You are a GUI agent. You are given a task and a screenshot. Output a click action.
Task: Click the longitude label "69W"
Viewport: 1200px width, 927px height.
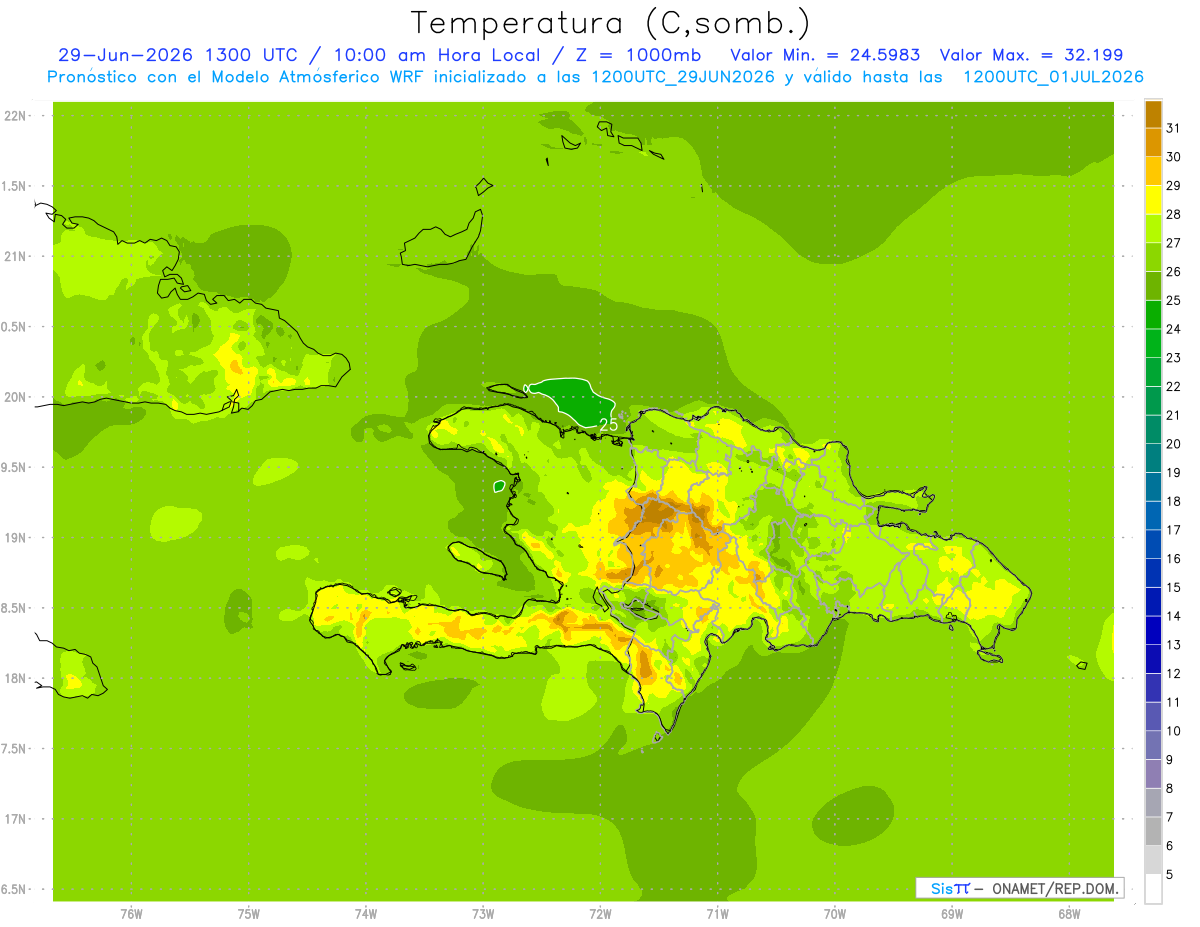pos(952,914)
